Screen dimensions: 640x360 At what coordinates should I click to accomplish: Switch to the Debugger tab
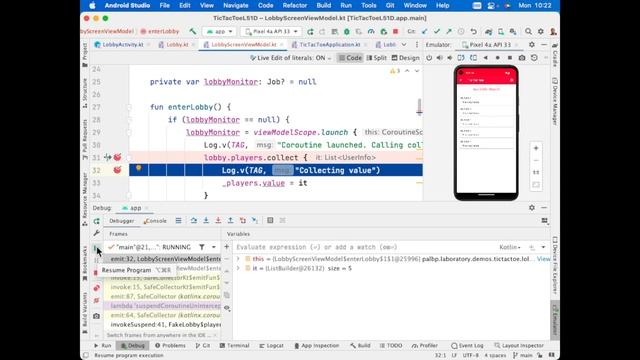(121, 221)
